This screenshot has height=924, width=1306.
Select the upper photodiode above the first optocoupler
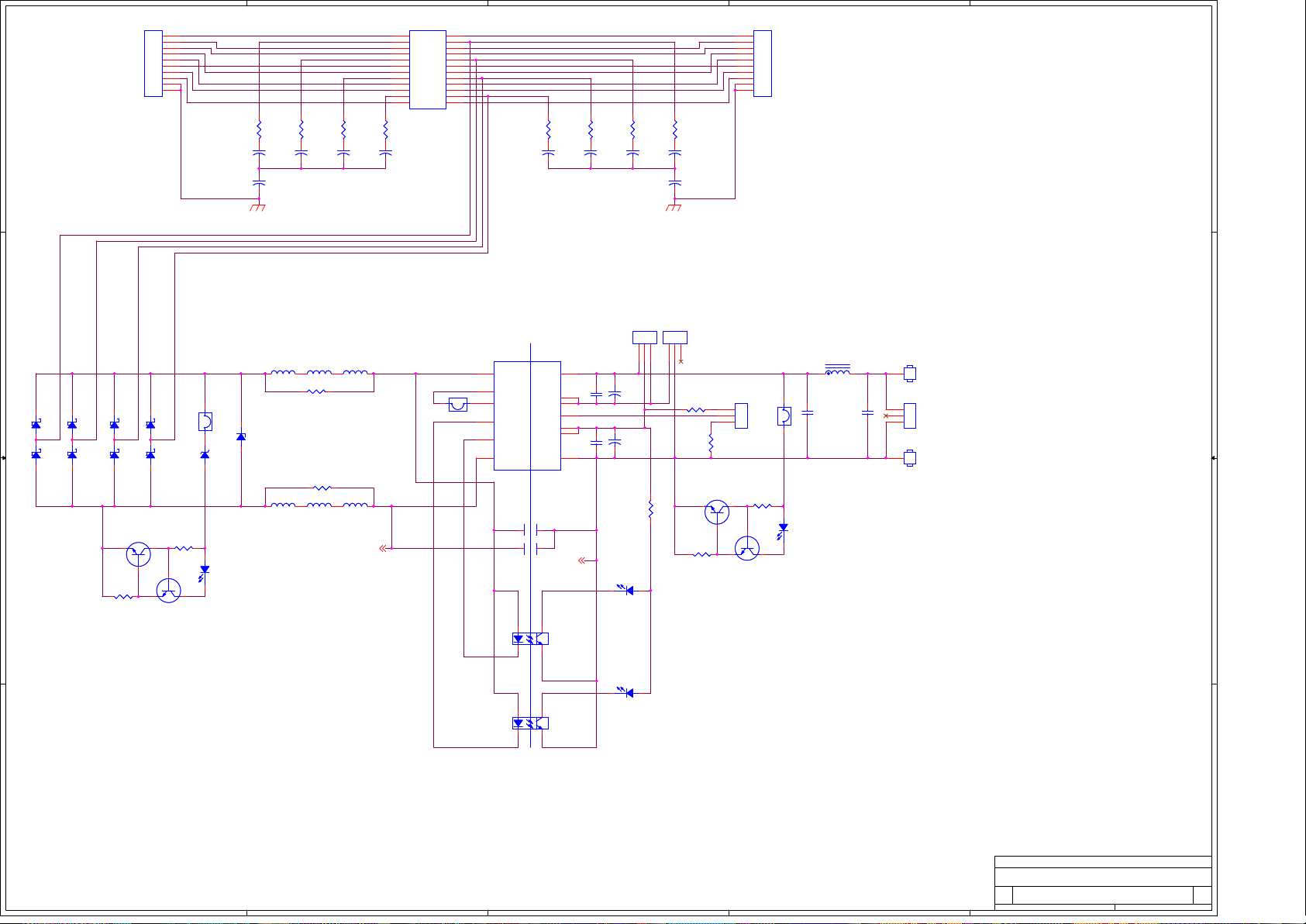point(626,590)
